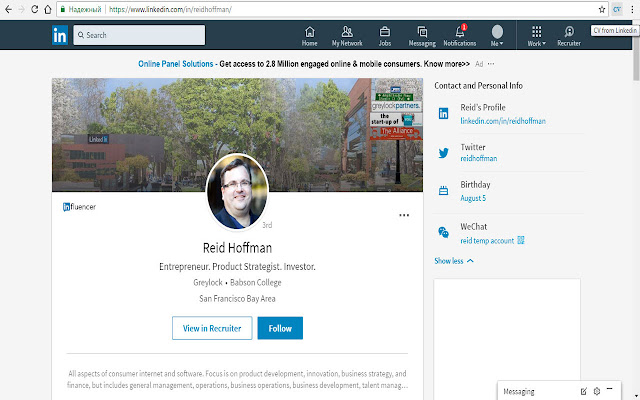
Task: Open reidhoffman Twitter link
Action: [x=479, y=158]
